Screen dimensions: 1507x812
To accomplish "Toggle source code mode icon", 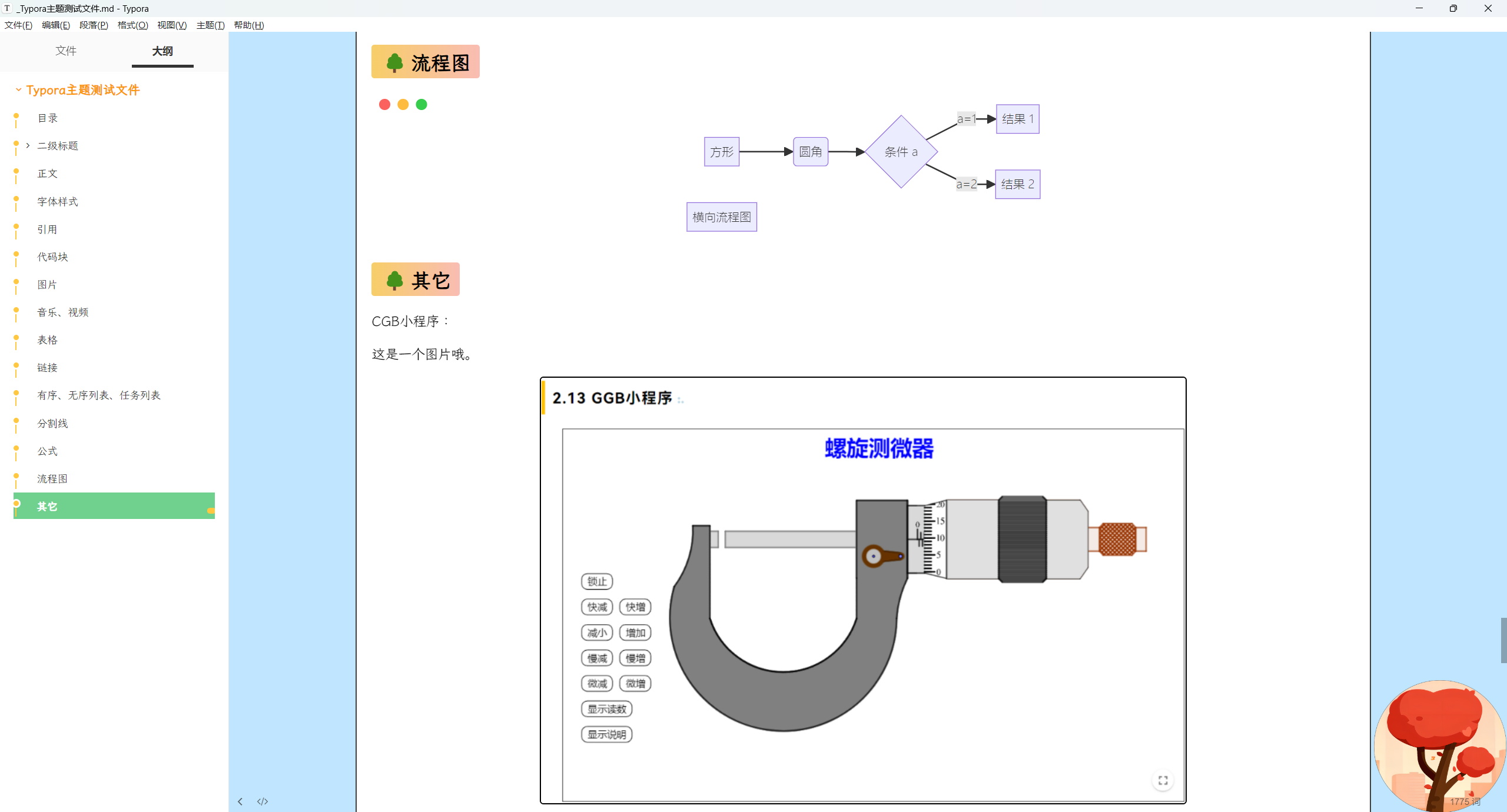I will (x=263, y=801).
